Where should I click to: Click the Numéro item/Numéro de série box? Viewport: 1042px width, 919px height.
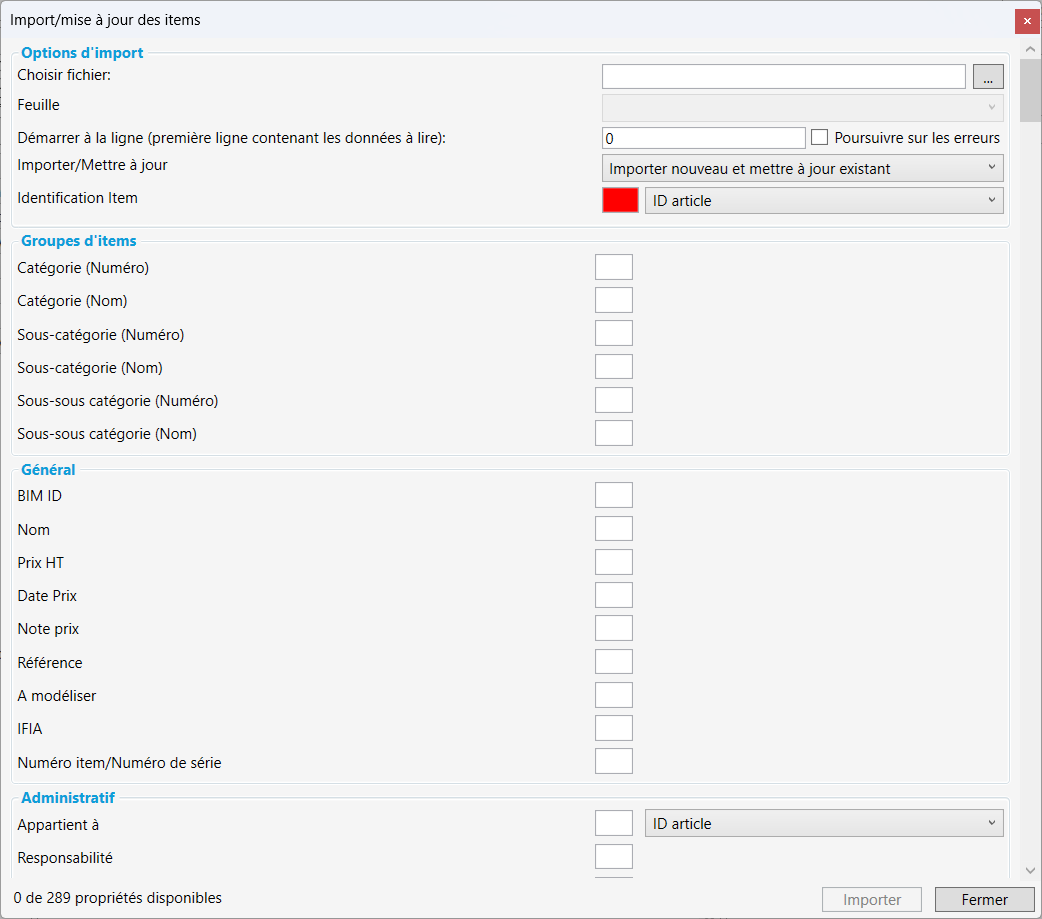pyautogui.click(x=614, y=761)
